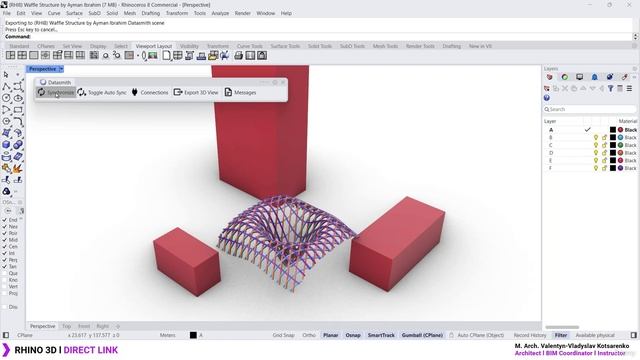Click the Layers Search input field
This screenshot has width=640, height=360.
(589, 109)
